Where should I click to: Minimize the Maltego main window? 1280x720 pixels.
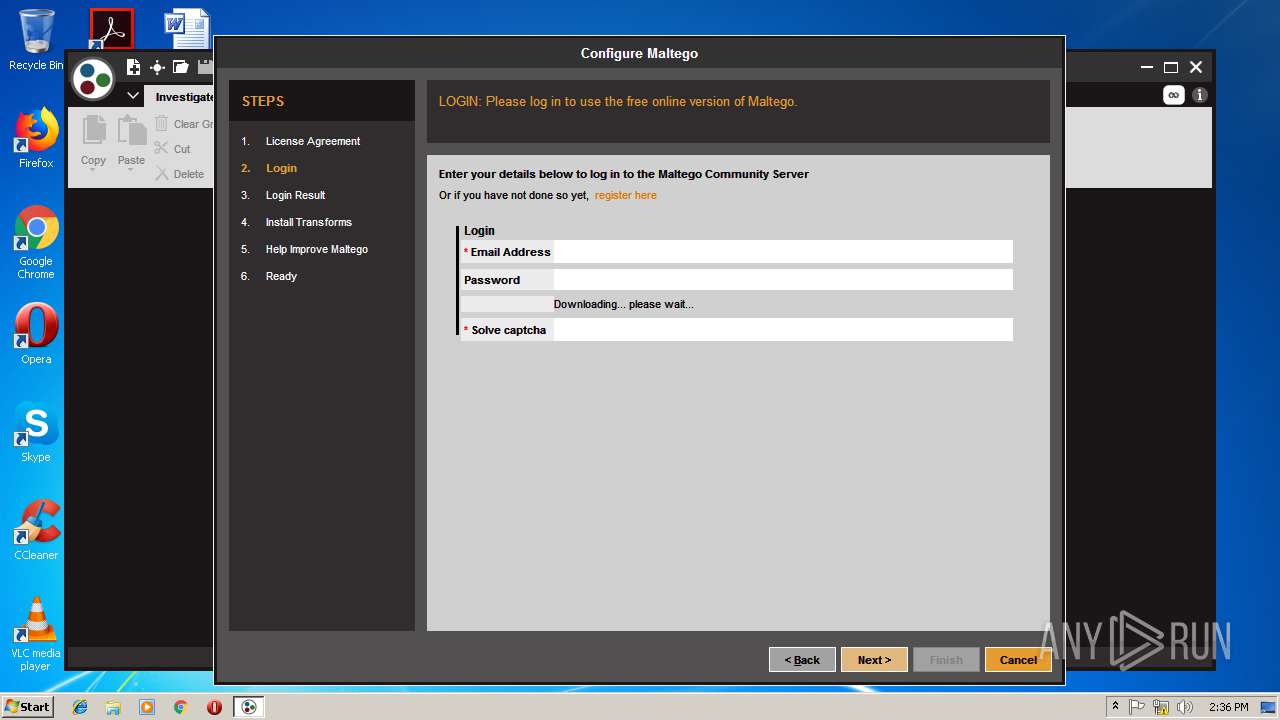[1147, 68]
